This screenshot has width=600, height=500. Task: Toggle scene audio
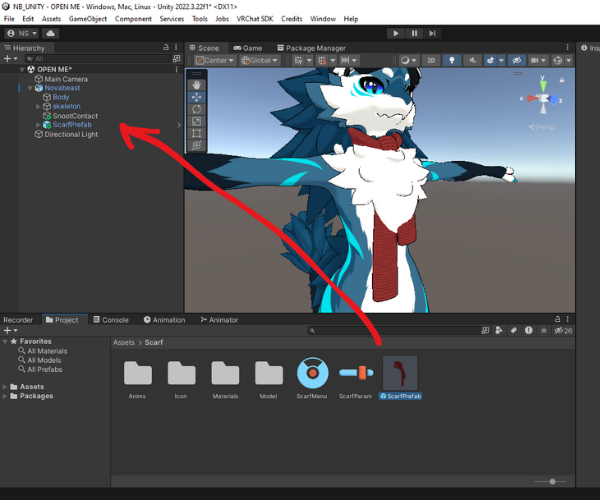tap(472, 60)
